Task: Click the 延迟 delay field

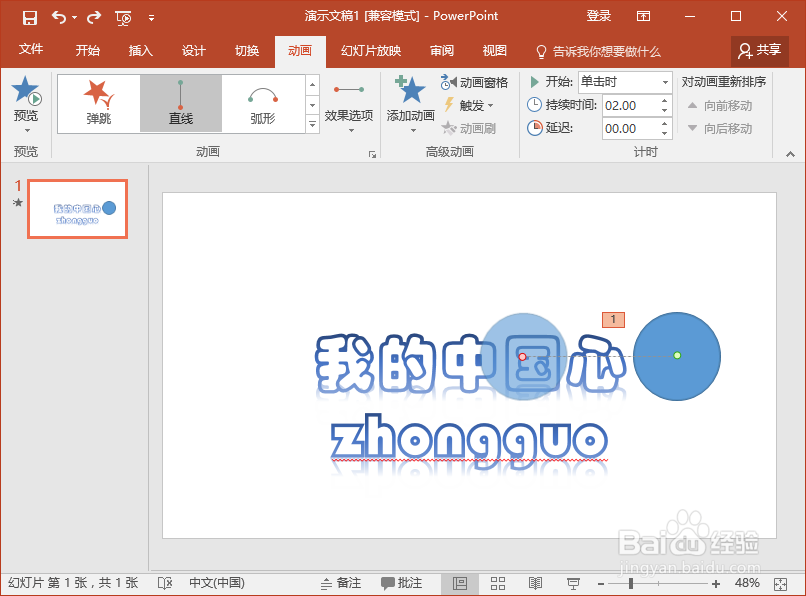Action: tap(630, 129)
